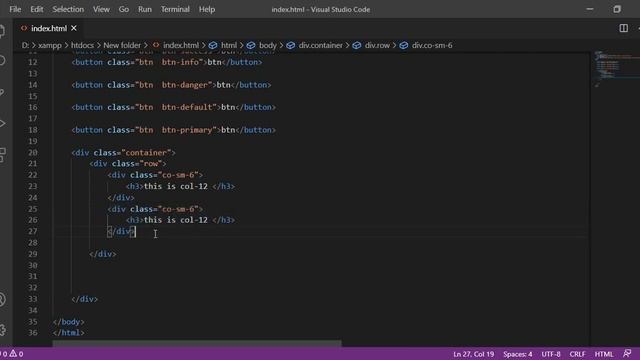Click the "container" class string

146,152
